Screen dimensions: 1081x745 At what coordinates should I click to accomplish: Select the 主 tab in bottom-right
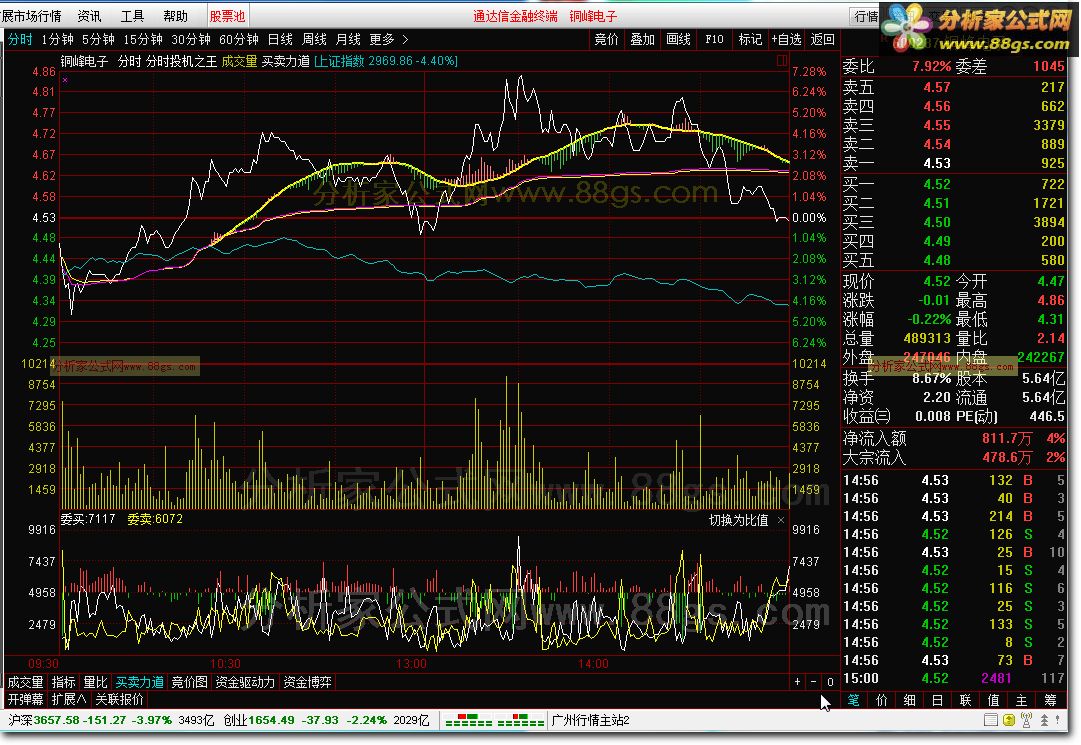[x=1021, y=700]
